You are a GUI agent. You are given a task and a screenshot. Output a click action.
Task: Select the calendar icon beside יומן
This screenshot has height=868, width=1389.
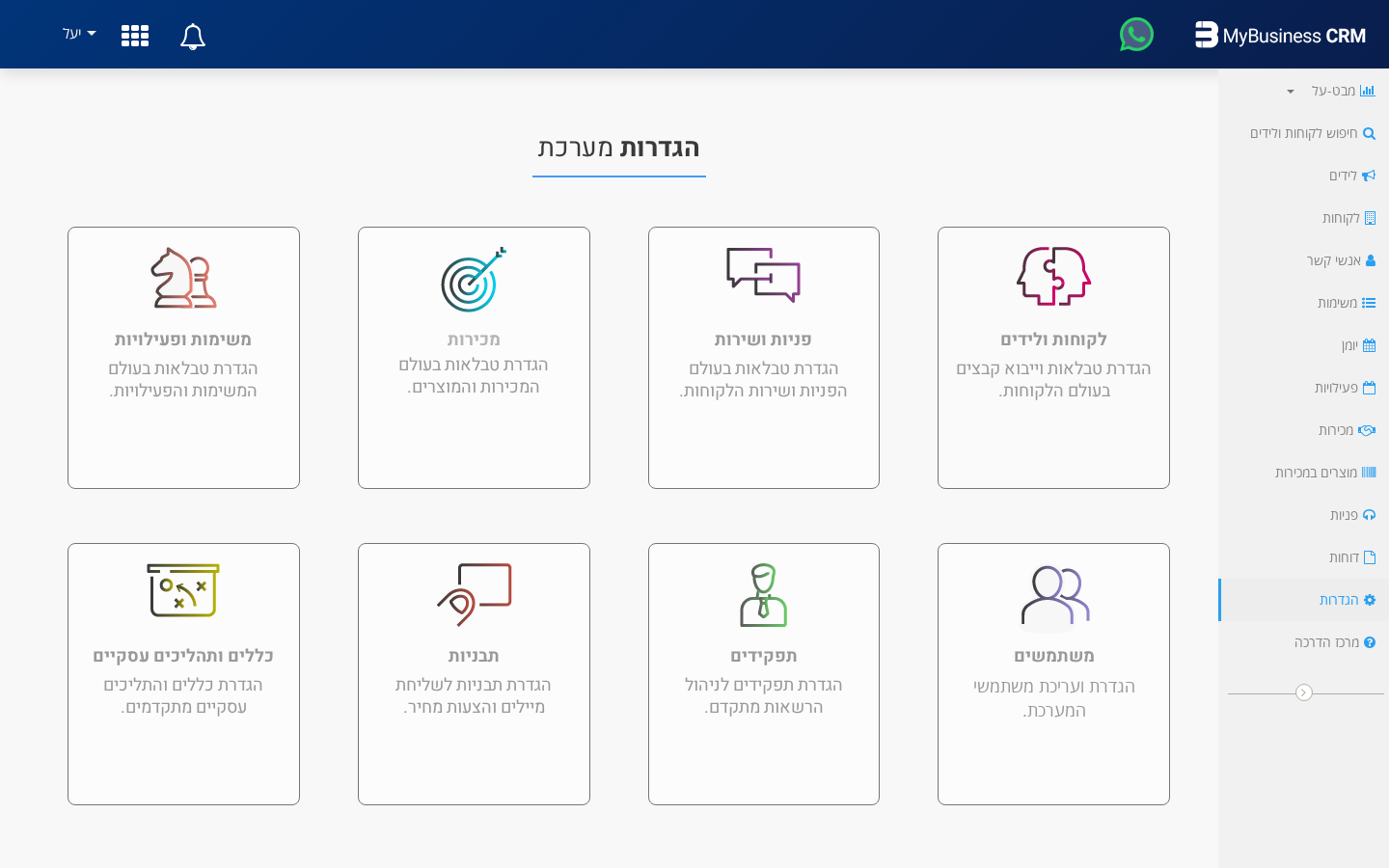1371,344
